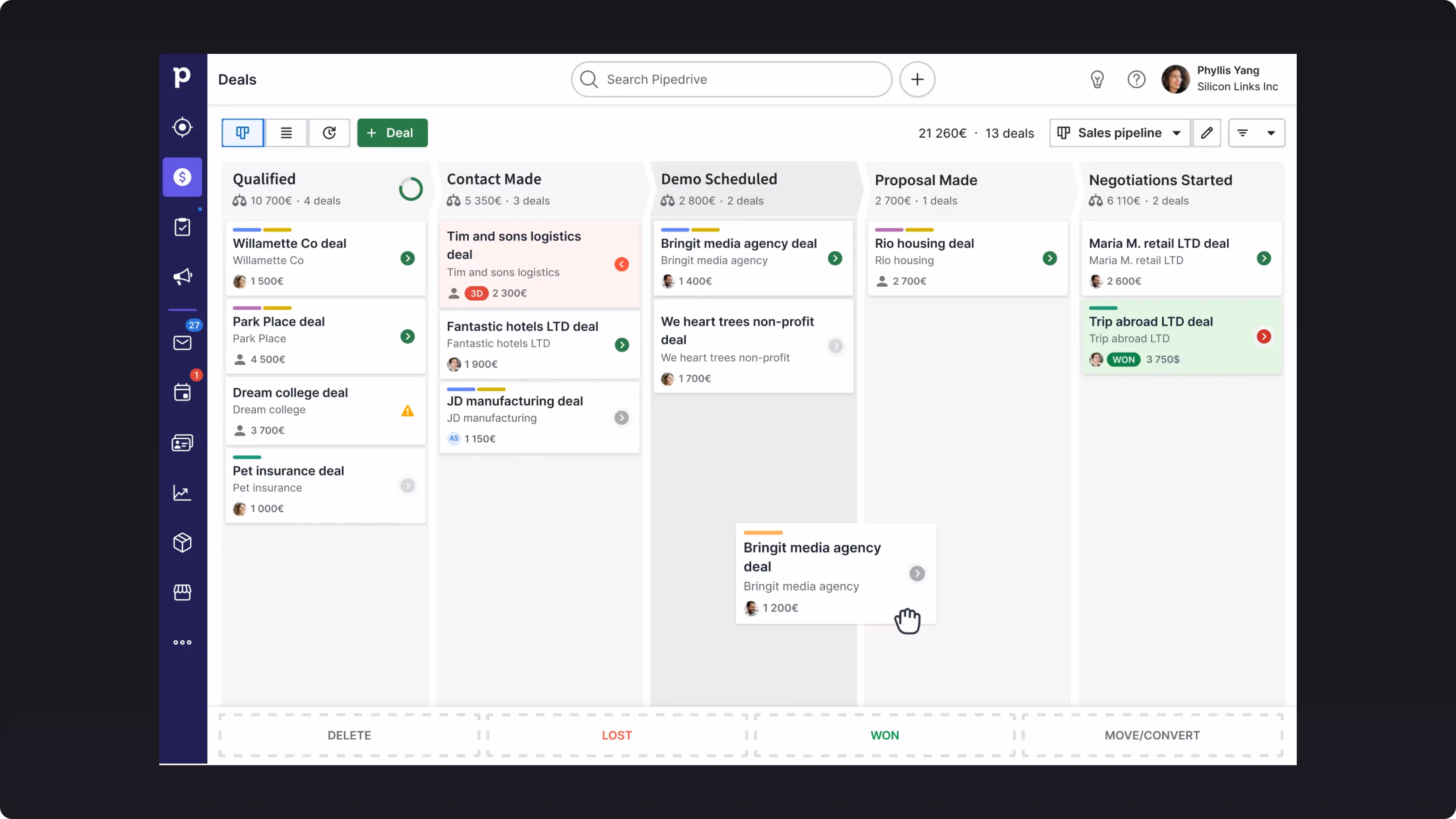Open Park Place deal activity arrow
Screen dimensions: 1456x819
(408, 336)
